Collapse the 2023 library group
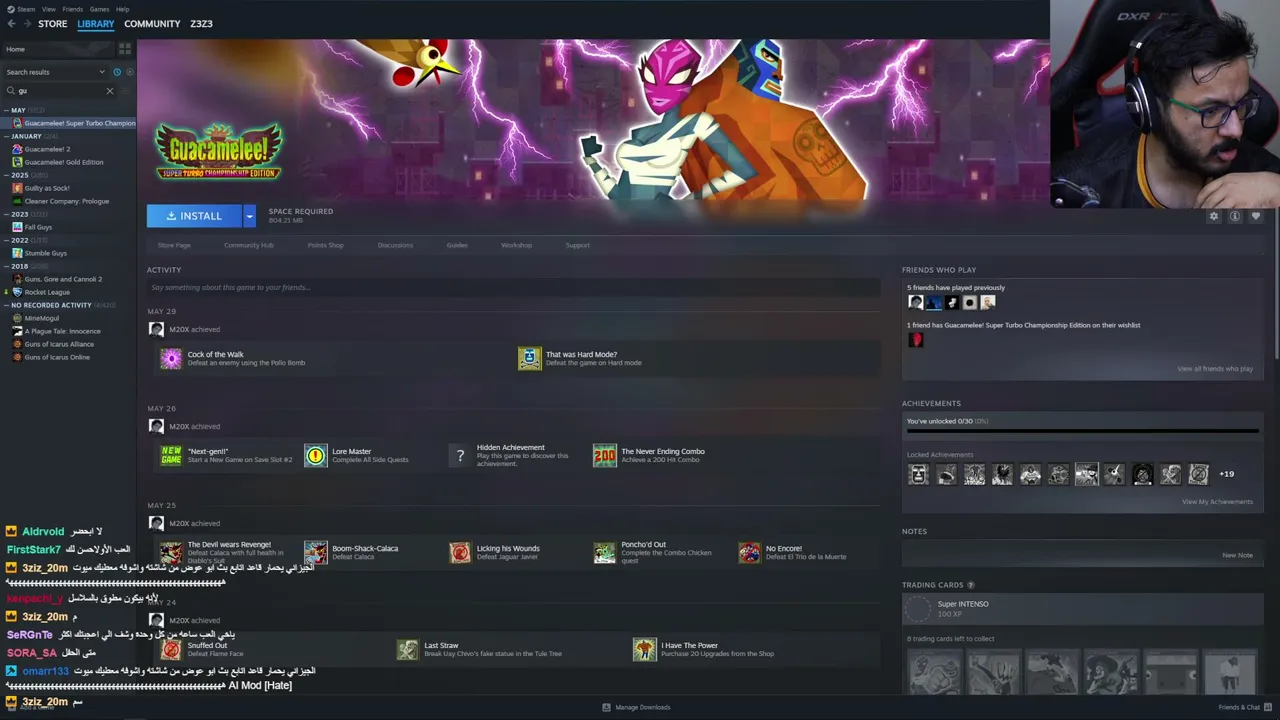Viewport: 1280px width, 720px height. click(x=7, y=214)
